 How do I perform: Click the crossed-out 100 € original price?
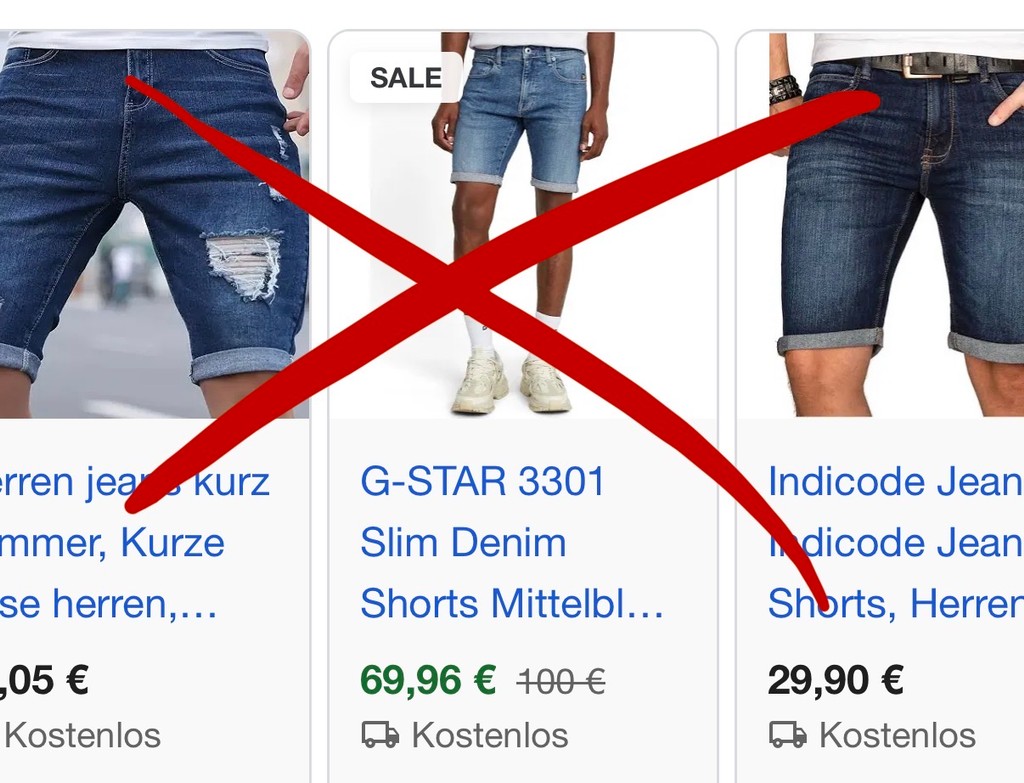point(561,682)
